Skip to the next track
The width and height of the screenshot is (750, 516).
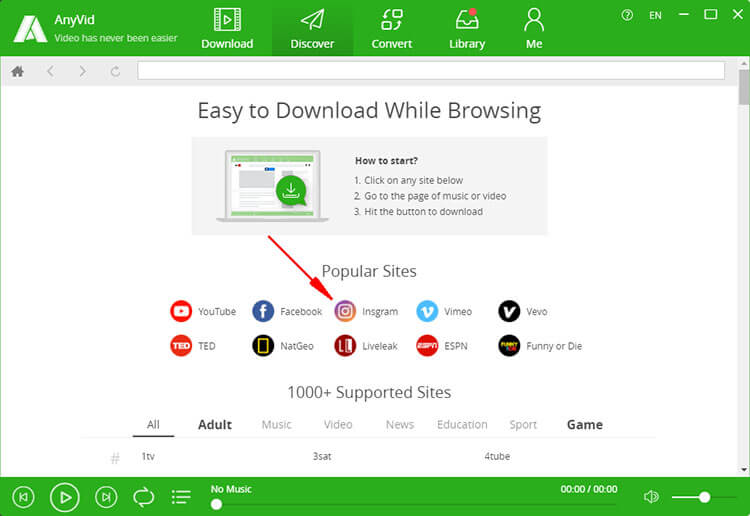tap(106, 497)
